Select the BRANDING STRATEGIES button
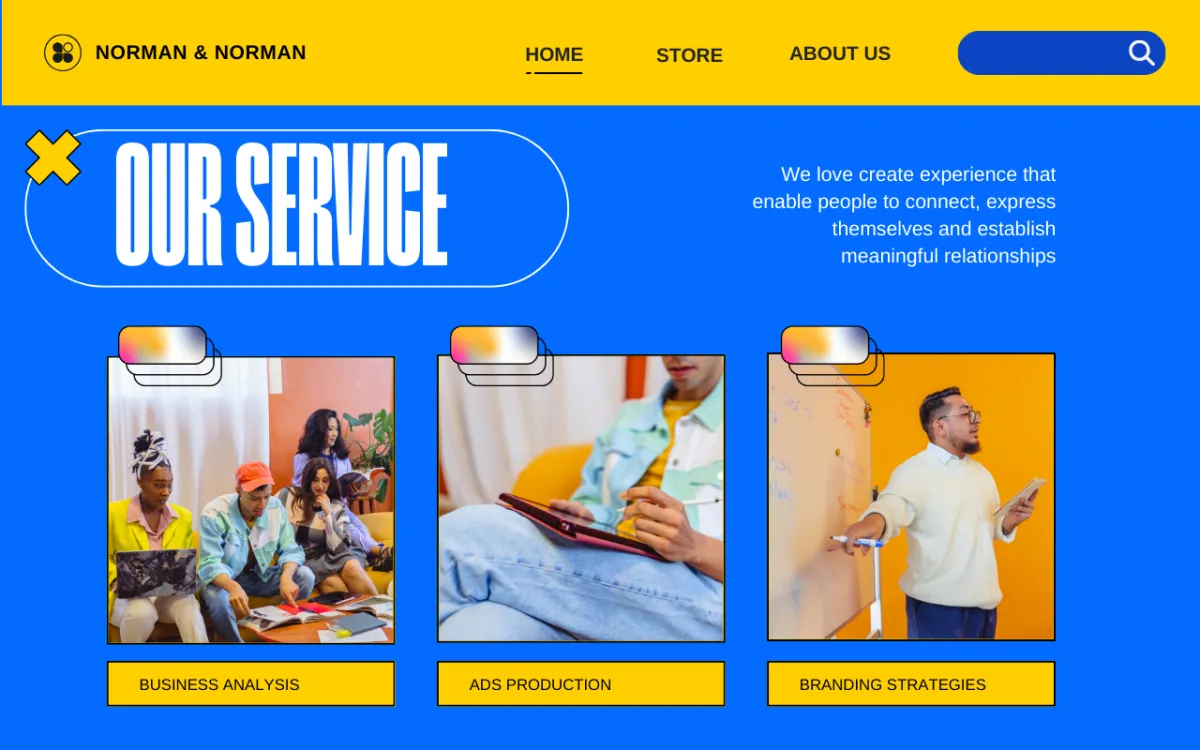This screenshot has height=750, width=1200. click(911, 684)
